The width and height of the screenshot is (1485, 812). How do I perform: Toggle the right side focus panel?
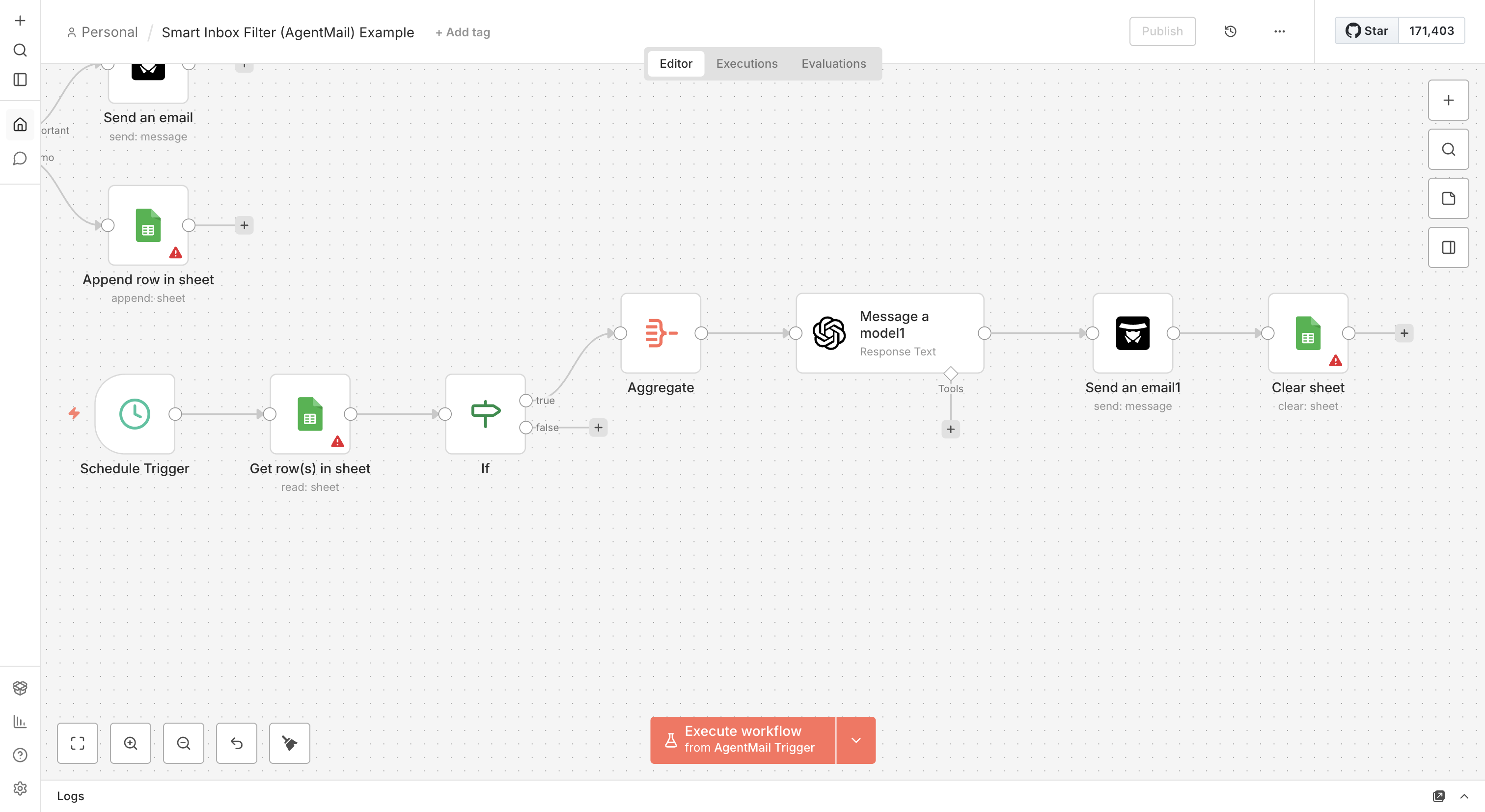[1448, 247]
